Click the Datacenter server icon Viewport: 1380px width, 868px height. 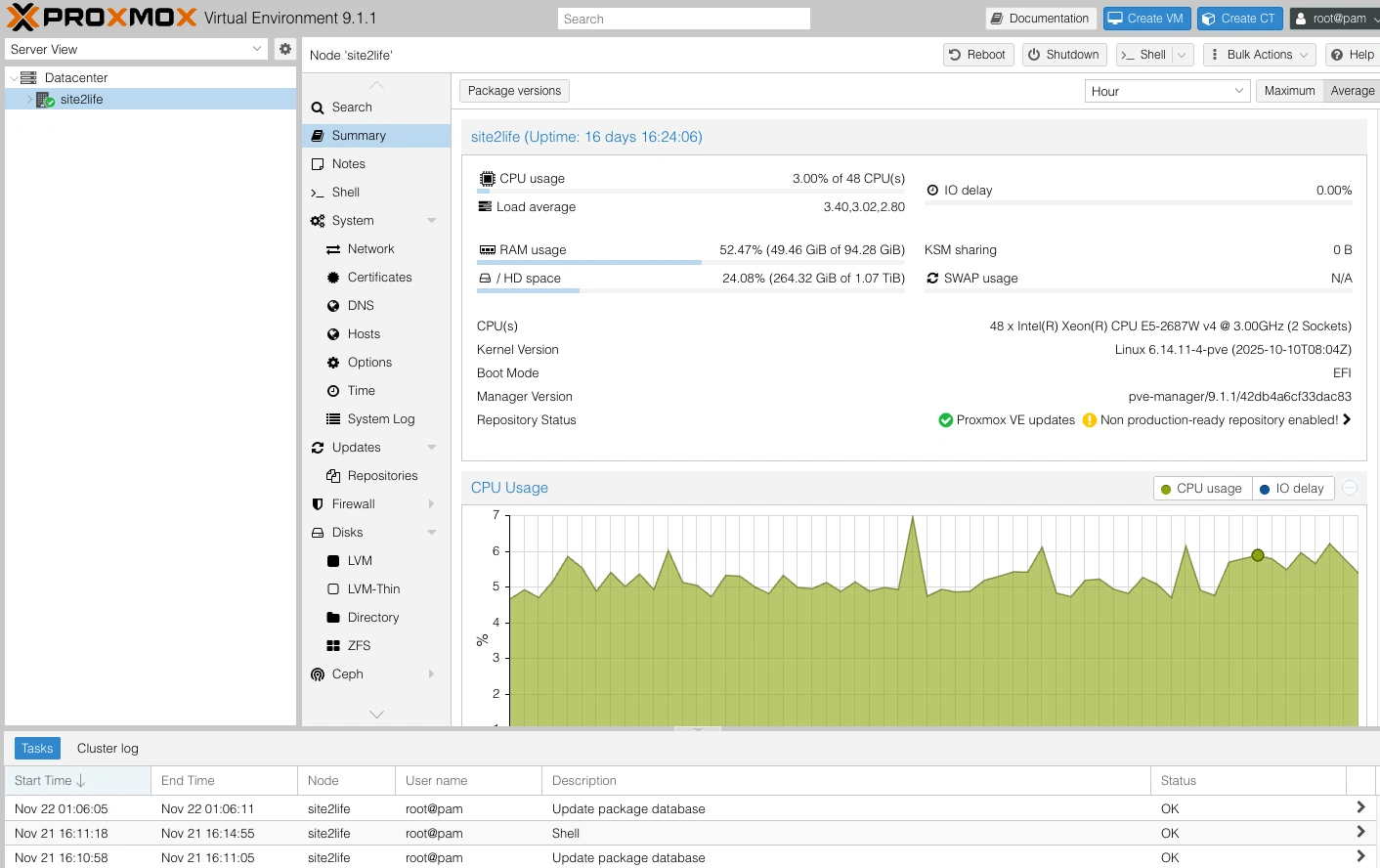(x=28, y=77)
